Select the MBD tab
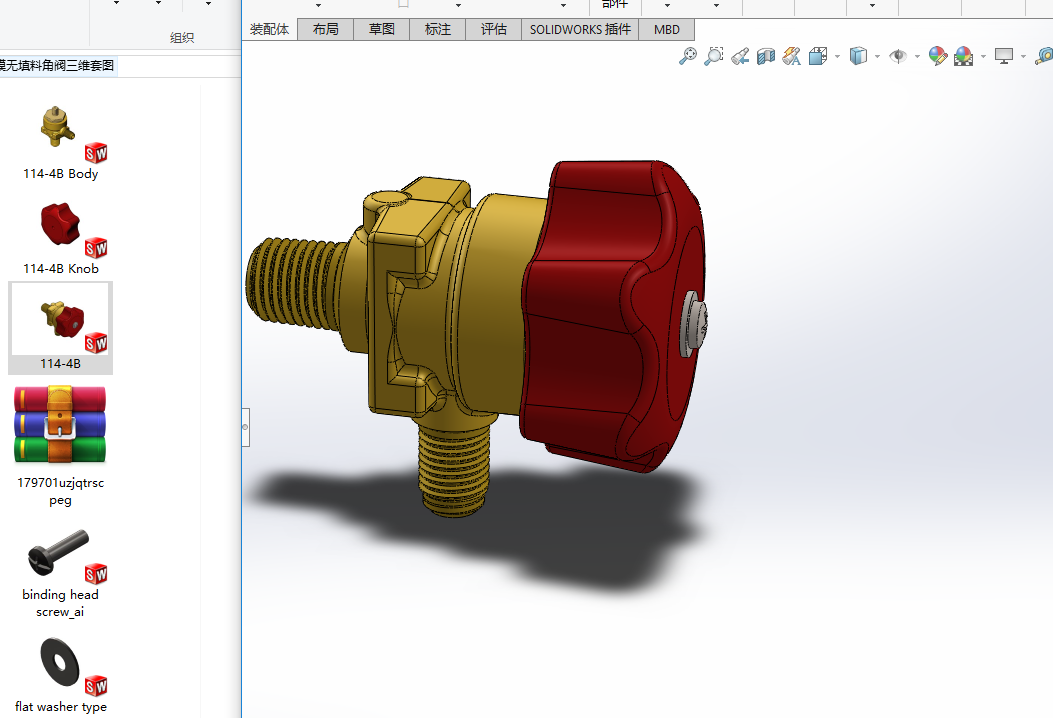 (667, 29)
